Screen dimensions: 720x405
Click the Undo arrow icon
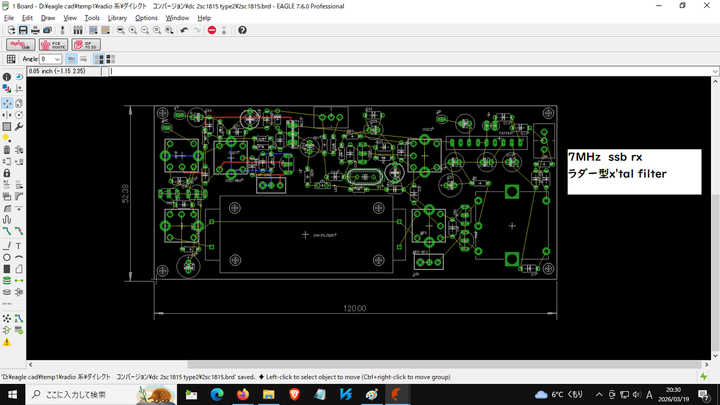(185, 30)
